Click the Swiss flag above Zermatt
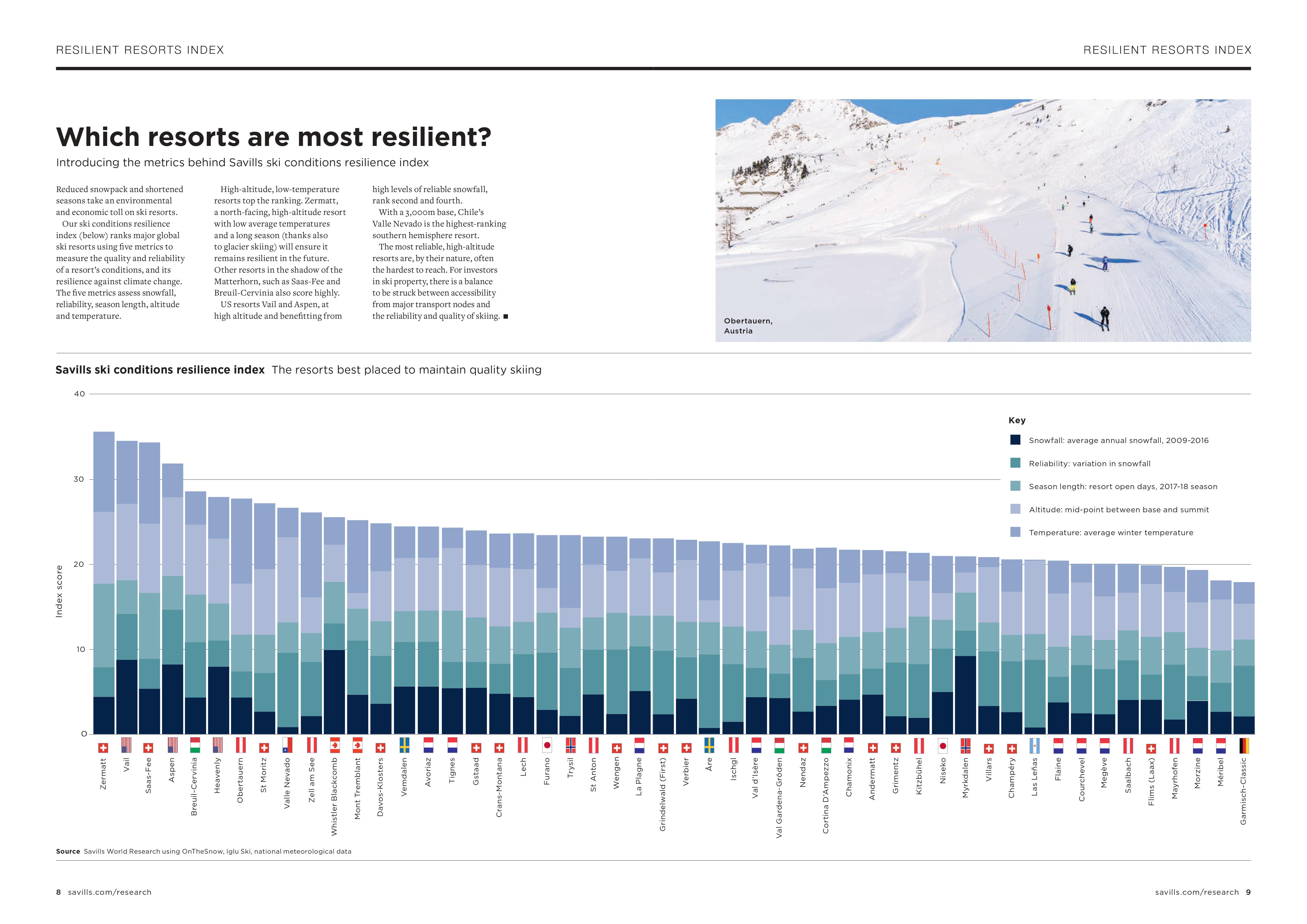Viewport: 1307px width, 924px height. pyautogui.click(x=103, y=748)
